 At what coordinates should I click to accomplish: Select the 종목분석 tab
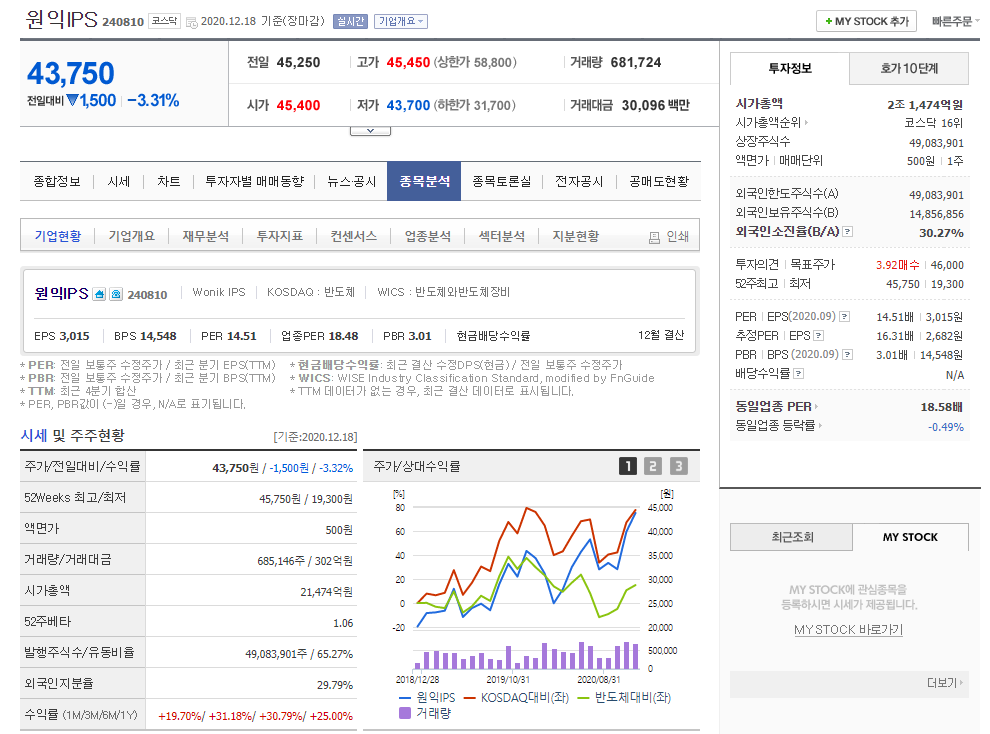click(x=424, y=182)
